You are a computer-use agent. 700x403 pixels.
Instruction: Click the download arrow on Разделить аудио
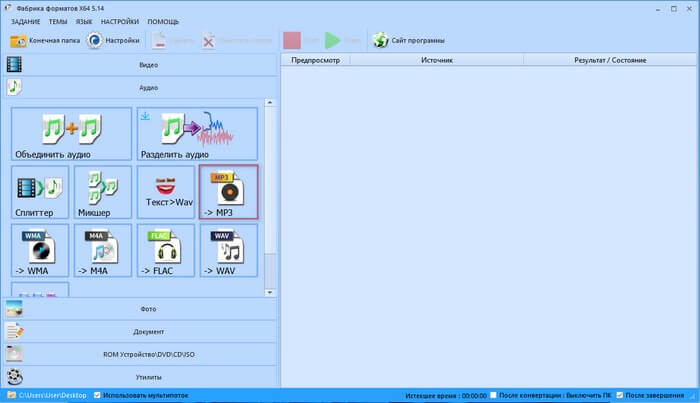click(x=145, y=116)
